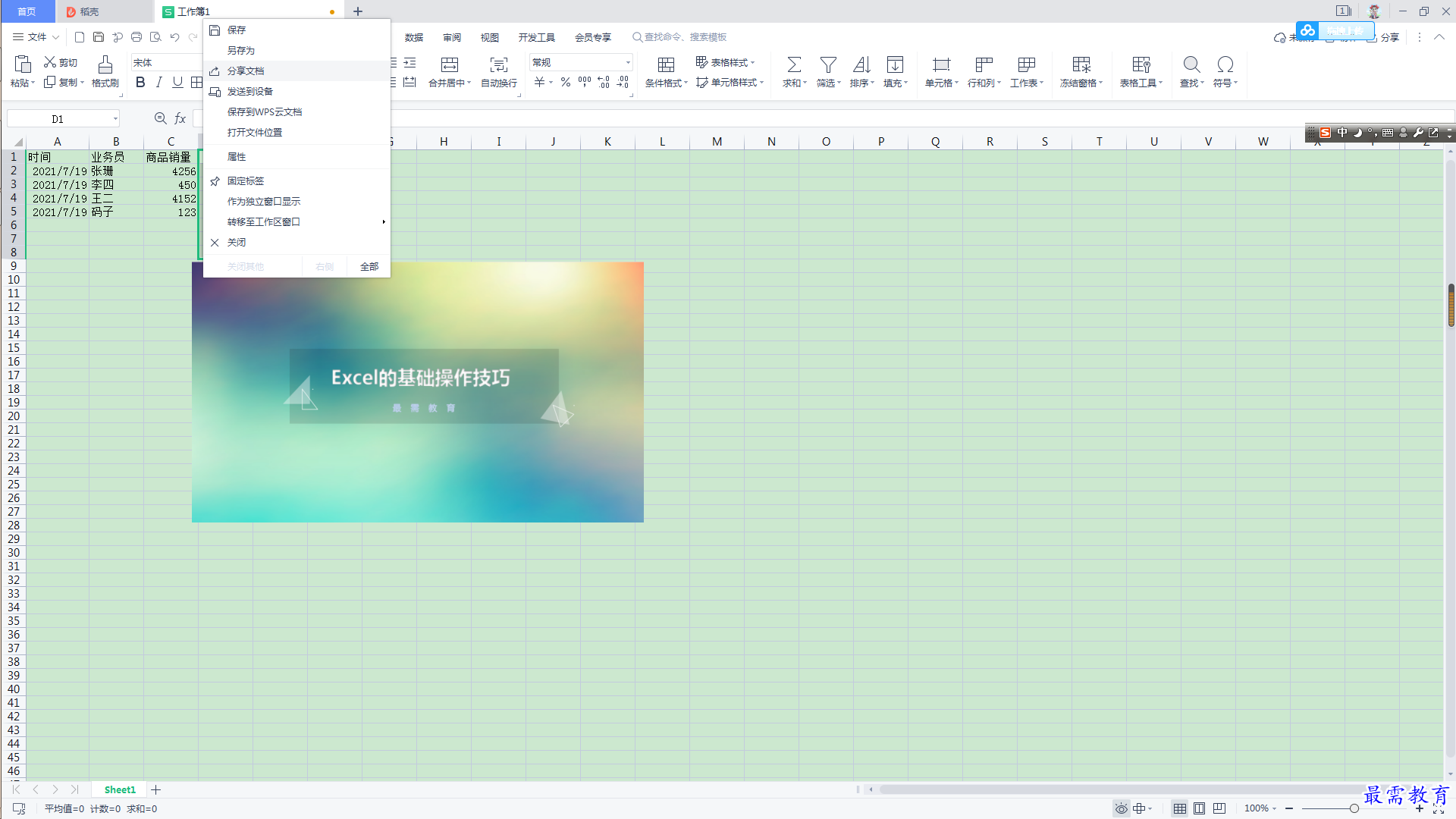Open the 转移至工作区窗口 submenu
The width and height of the screenshot is (1456, 819).
point(297,221)
